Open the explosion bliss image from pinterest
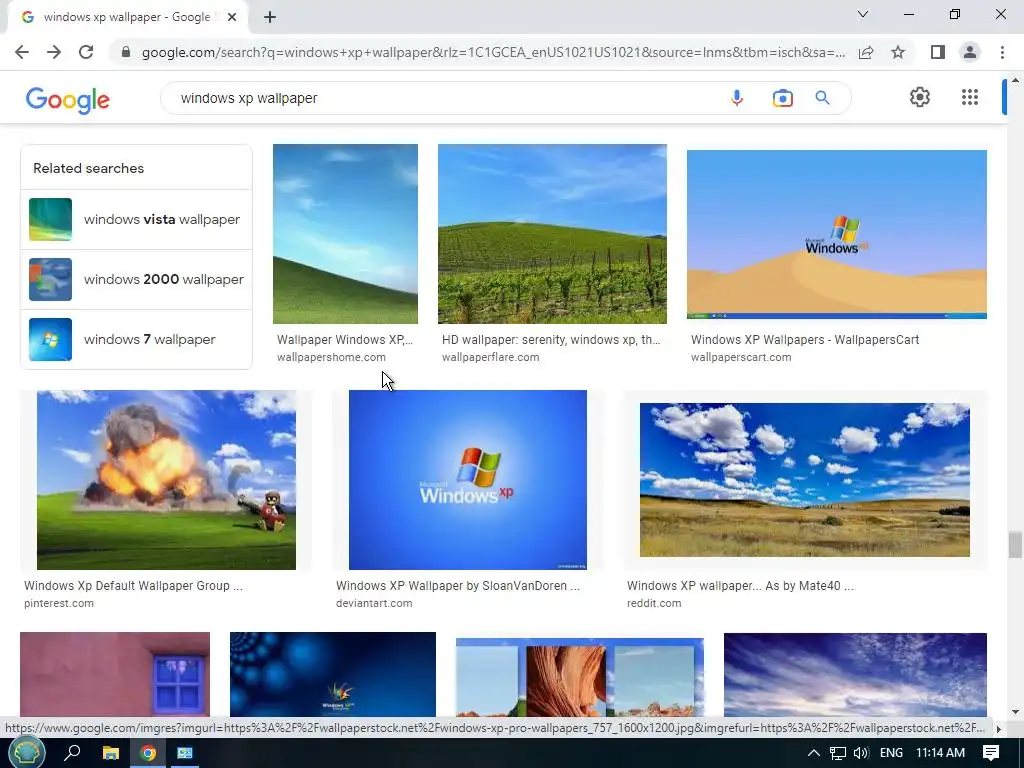The width and height of the screenshot is (1024, 768). 167,480
